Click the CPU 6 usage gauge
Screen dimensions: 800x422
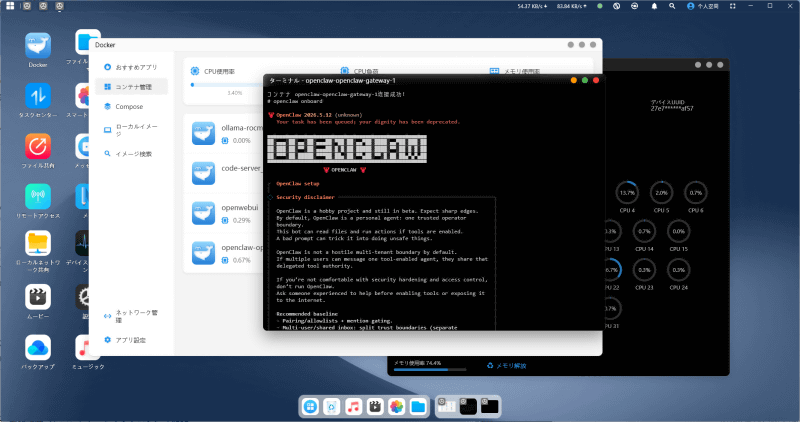tap(695, 193)
